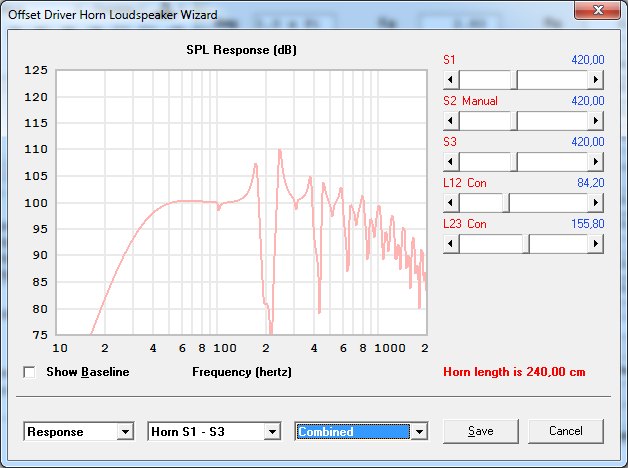
Task: Click the Cancel button
Action: coord(566,431)
